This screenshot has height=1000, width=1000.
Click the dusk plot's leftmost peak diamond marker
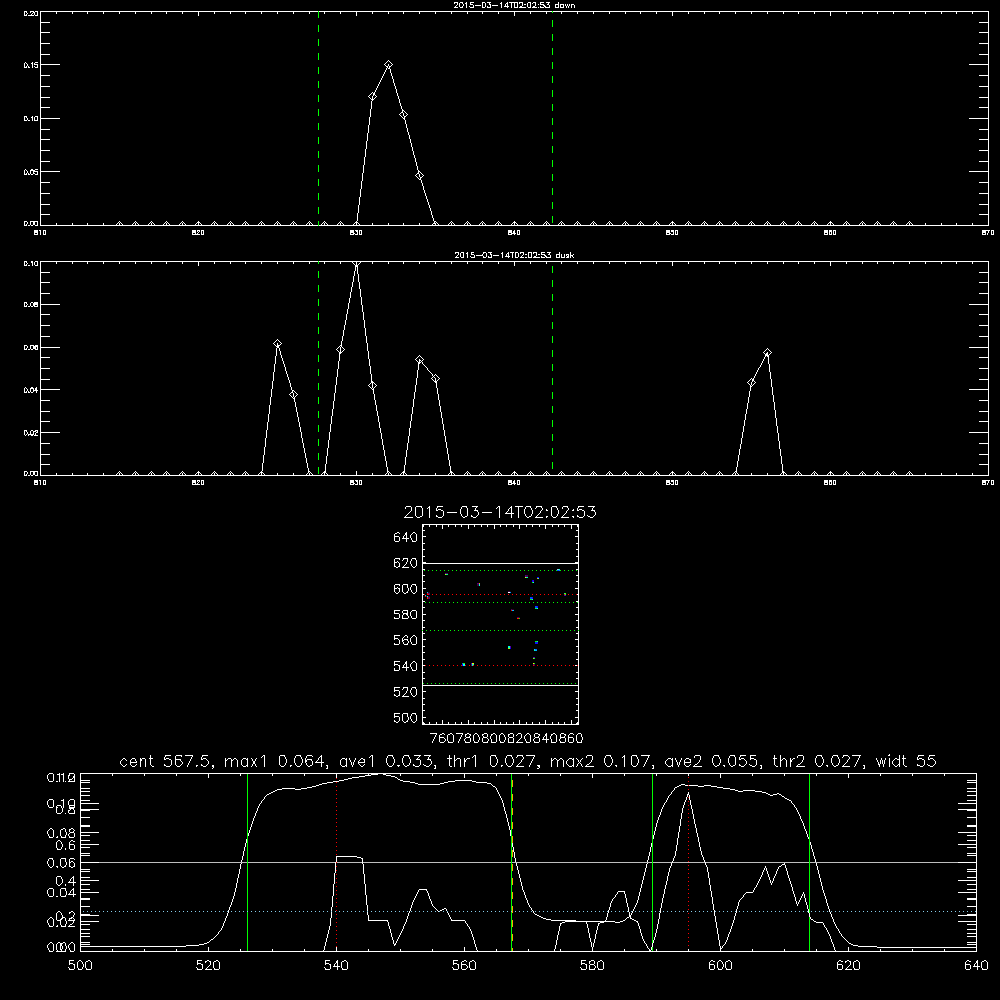click(x=277, y=344)
